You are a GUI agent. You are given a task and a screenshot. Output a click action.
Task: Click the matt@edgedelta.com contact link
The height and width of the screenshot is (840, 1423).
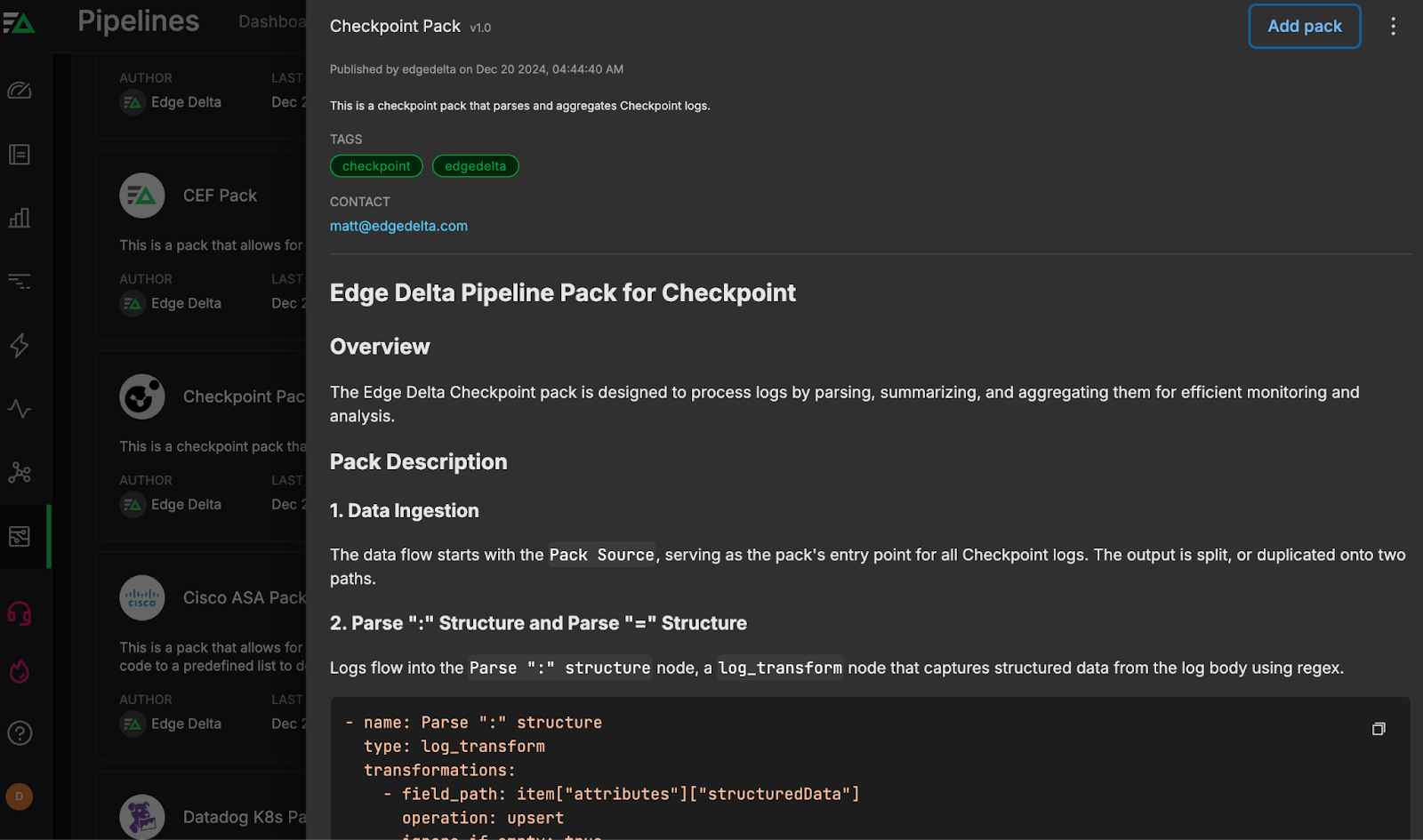(x=398, y=227)
